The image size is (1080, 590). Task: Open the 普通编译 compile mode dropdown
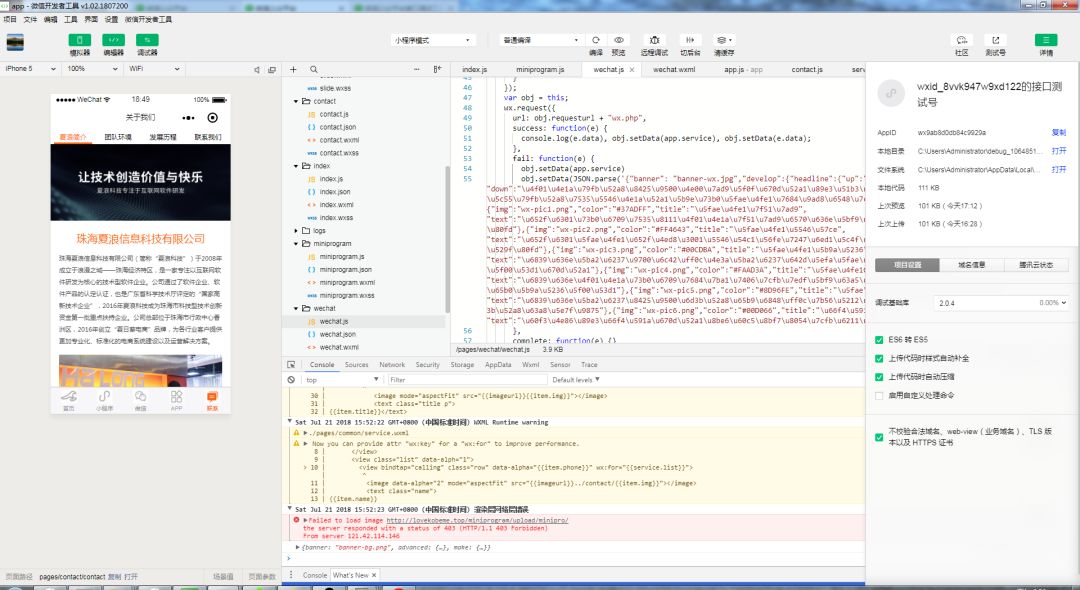click(x=541, y=40)
